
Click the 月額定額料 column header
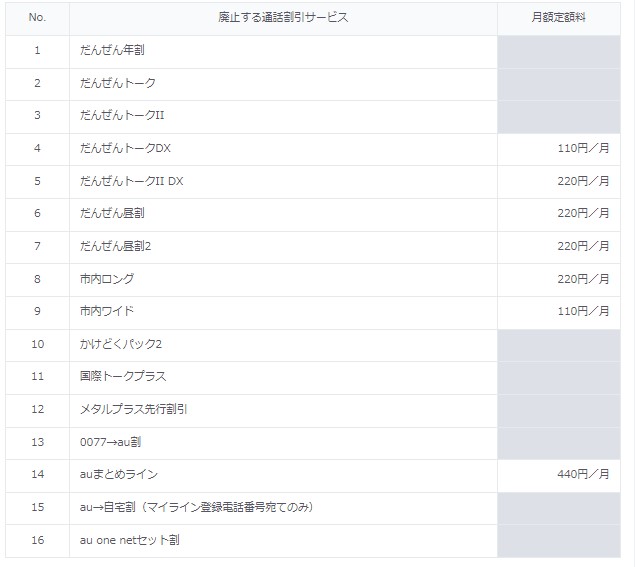tap(558, 17)
